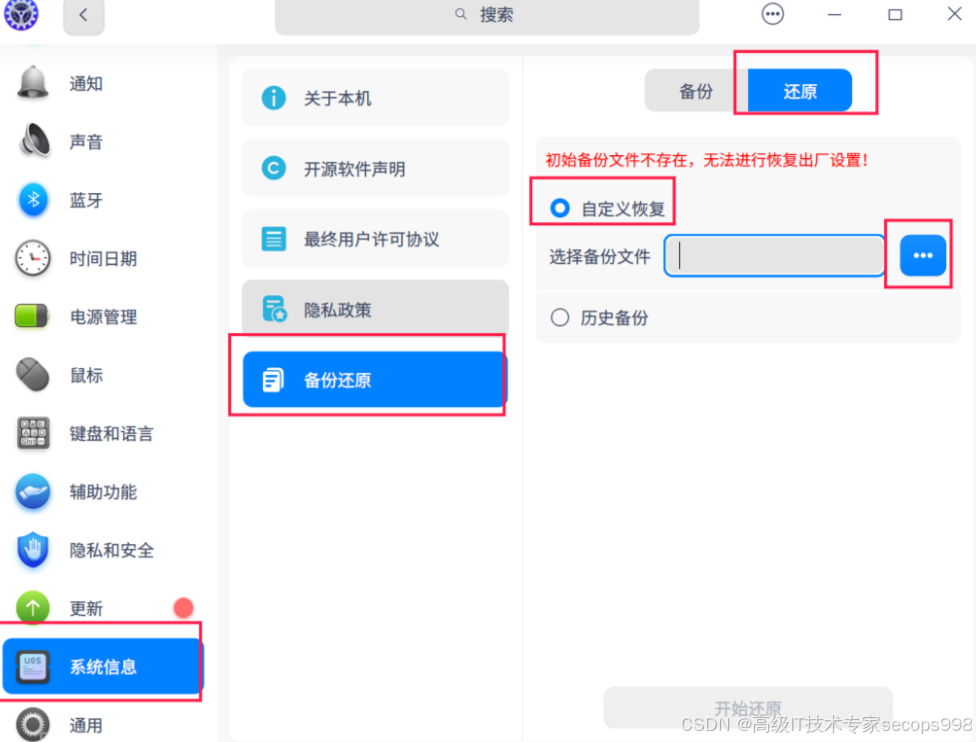Select the 历史备份 radio button
Image resolution: width=976 pixels, height=742 pixels.
tap(560, 319)
